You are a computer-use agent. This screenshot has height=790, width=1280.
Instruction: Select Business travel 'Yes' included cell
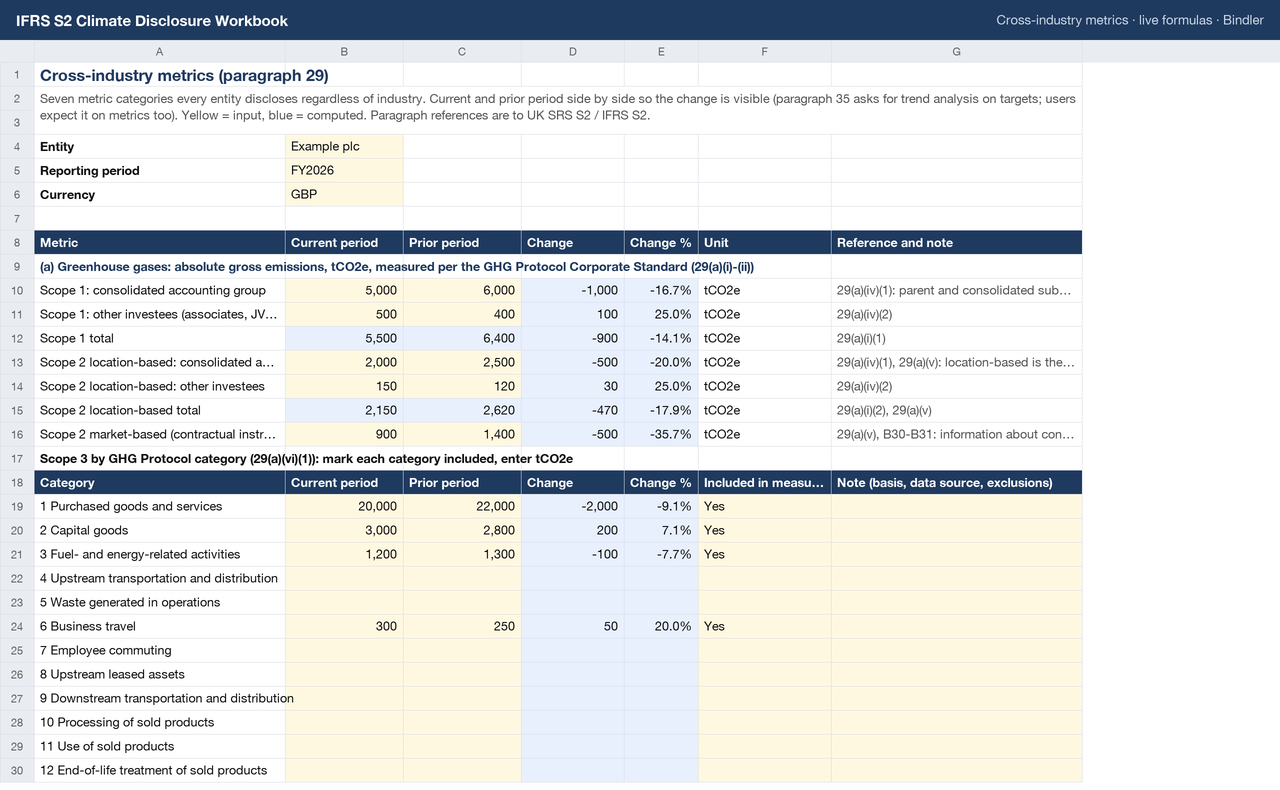[x=764, y=626]
